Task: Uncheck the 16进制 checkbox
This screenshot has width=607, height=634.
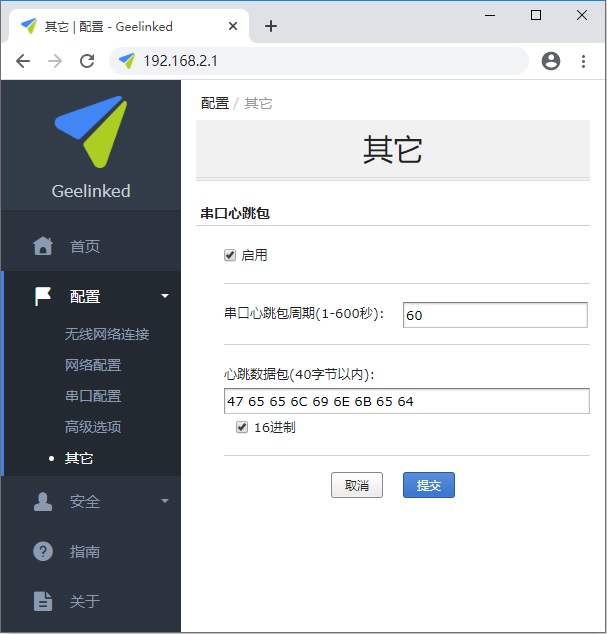Action: coord(242,427)
